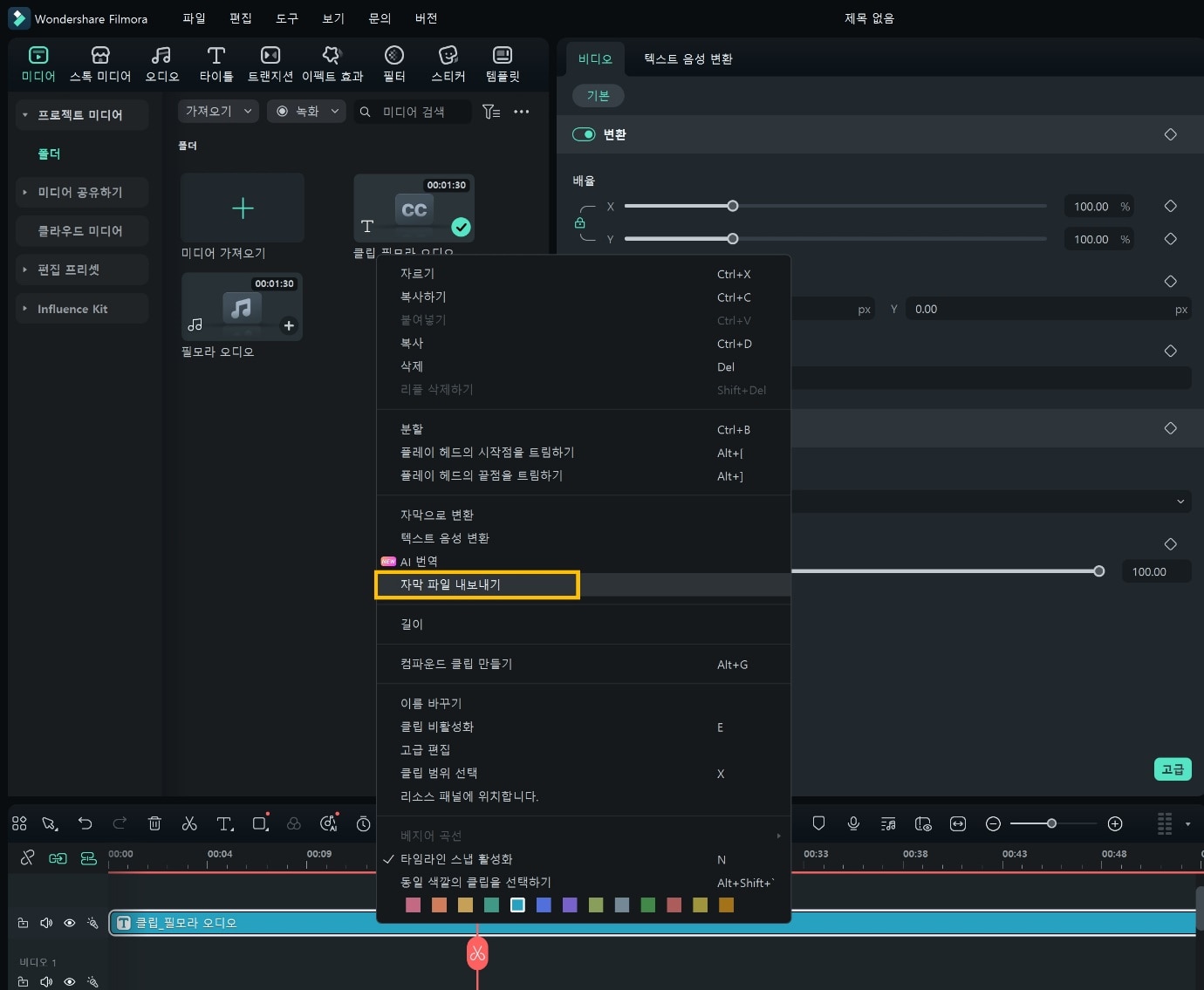Click the trash delete icon in timeline toolbar
This screenshot has height=990, width=1204.
(154, 823)
